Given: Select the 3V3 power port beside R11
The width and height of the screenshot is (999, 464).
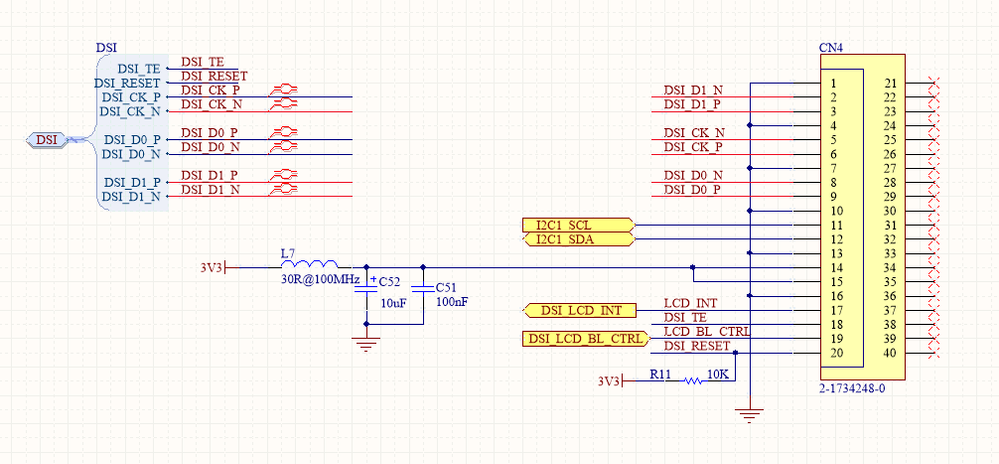Looking at the screenshot, I should 610,381.
